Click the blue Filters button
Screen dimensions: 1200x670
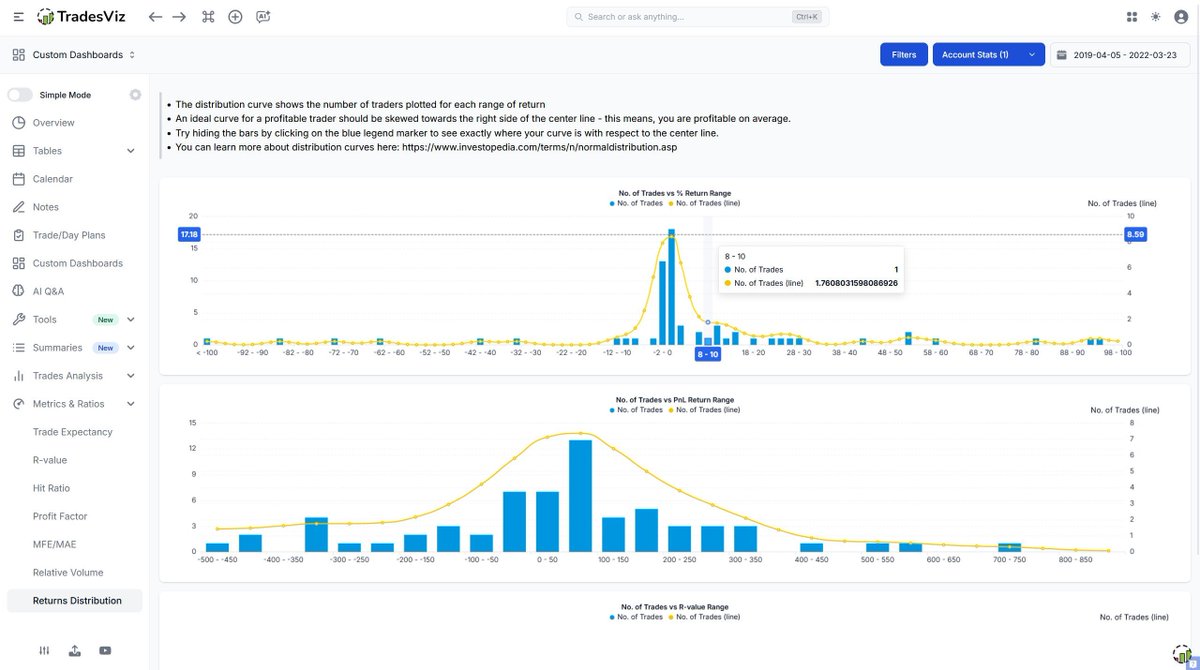pyautogui.click(x=903, y=55)
